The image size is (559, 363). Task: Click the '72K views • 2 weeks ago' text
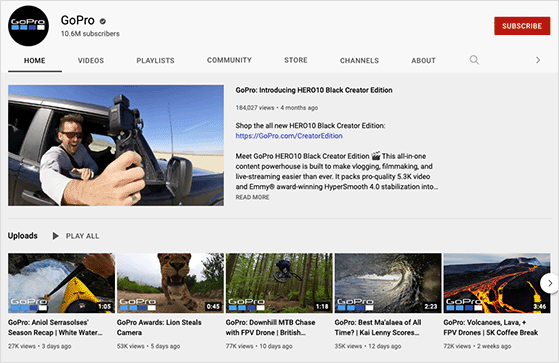(477, 346)
